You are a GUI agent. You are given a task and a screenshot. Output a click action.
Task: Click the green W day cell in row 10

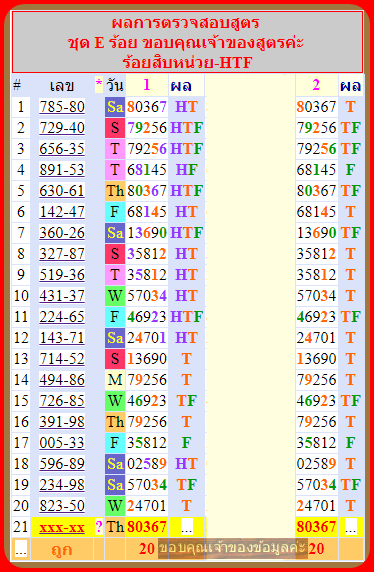(115, 296)
